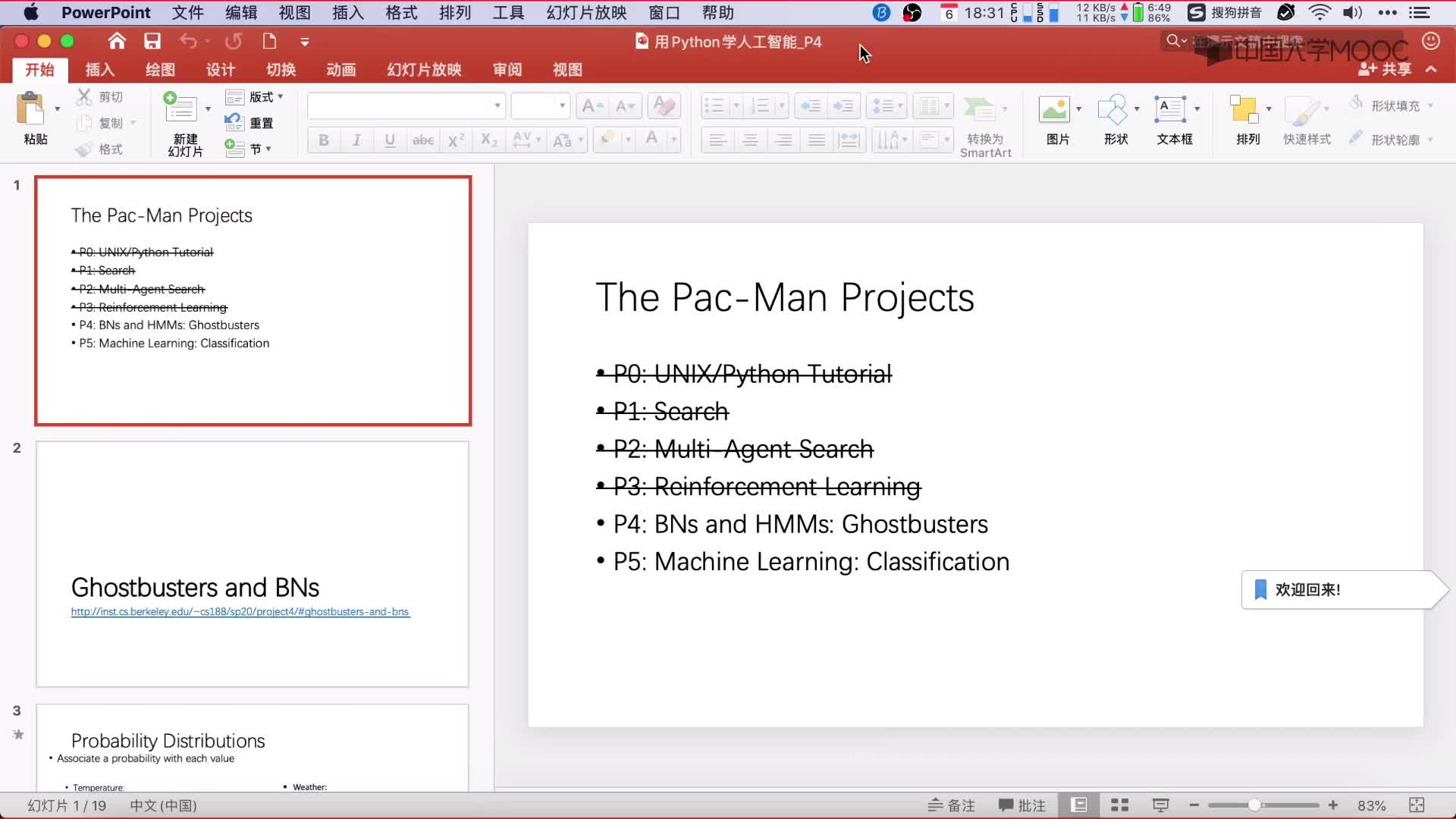
Task: Increase font size
Action: coord(592,106)
